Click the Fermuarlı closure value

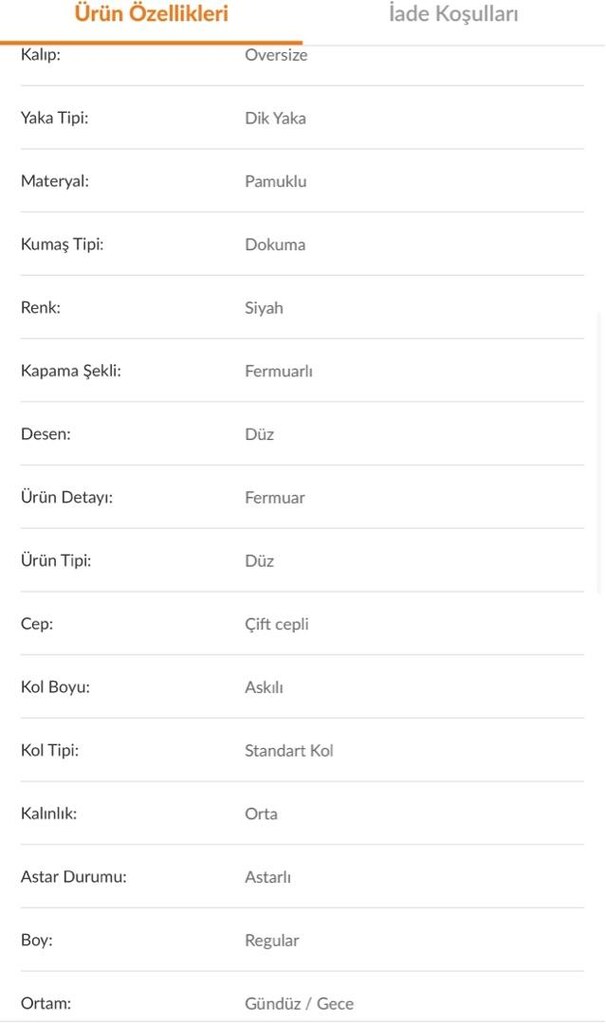279,372
